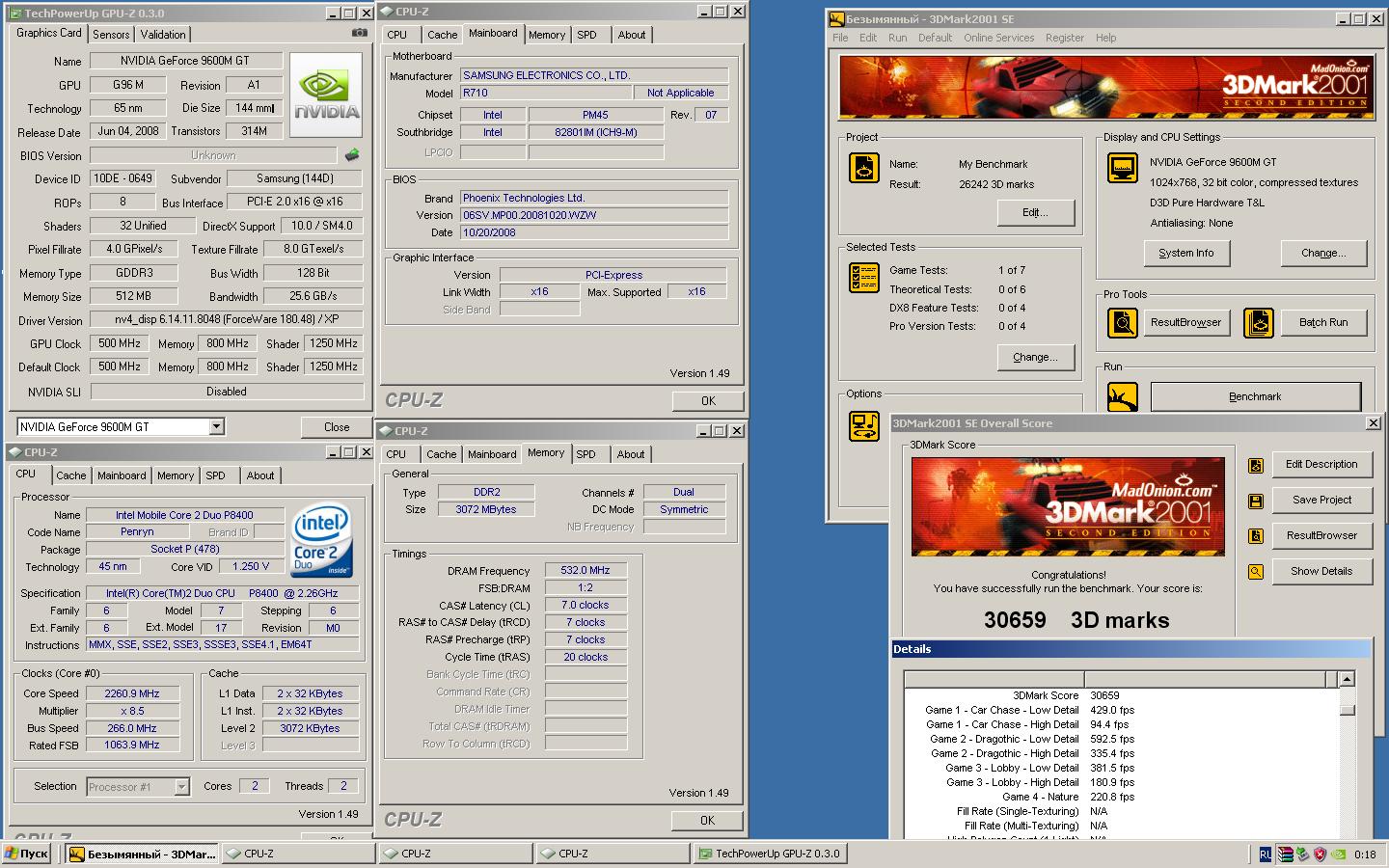
Task: Click the Save Project floppy disk icon
Action: (x=1255, y=501)
